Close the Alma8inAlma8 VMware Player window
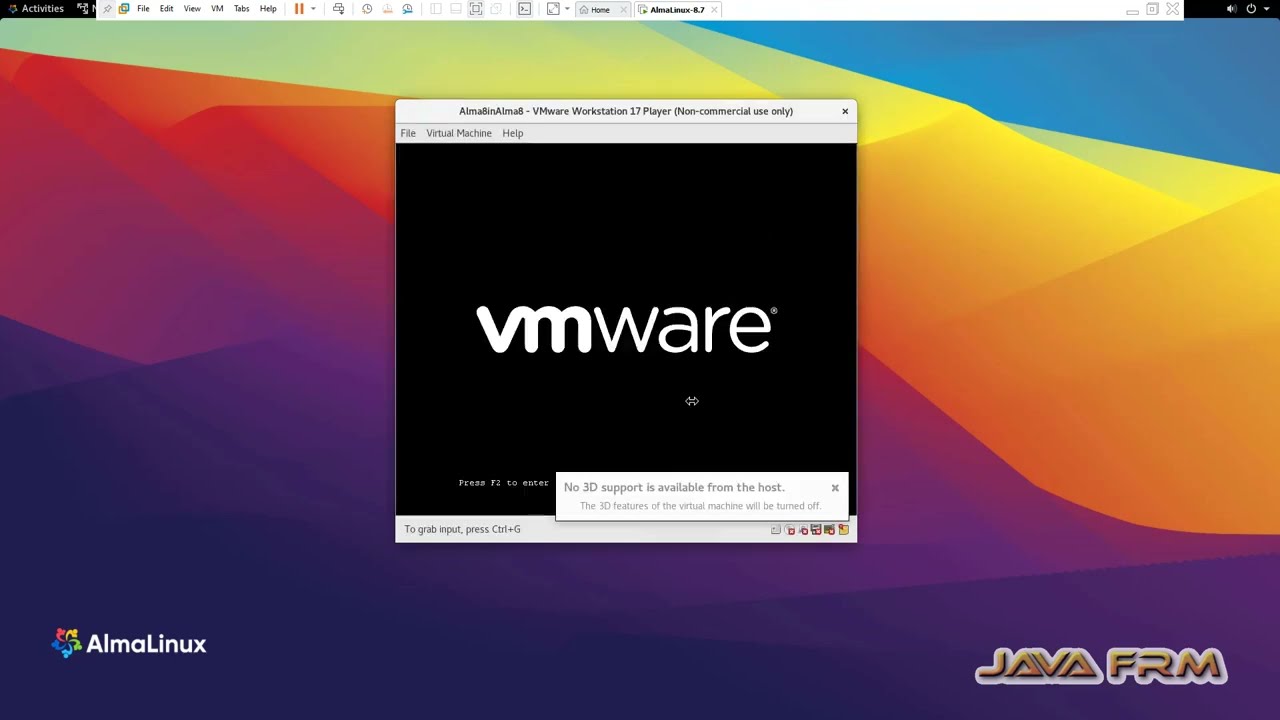 coord(845,111)
